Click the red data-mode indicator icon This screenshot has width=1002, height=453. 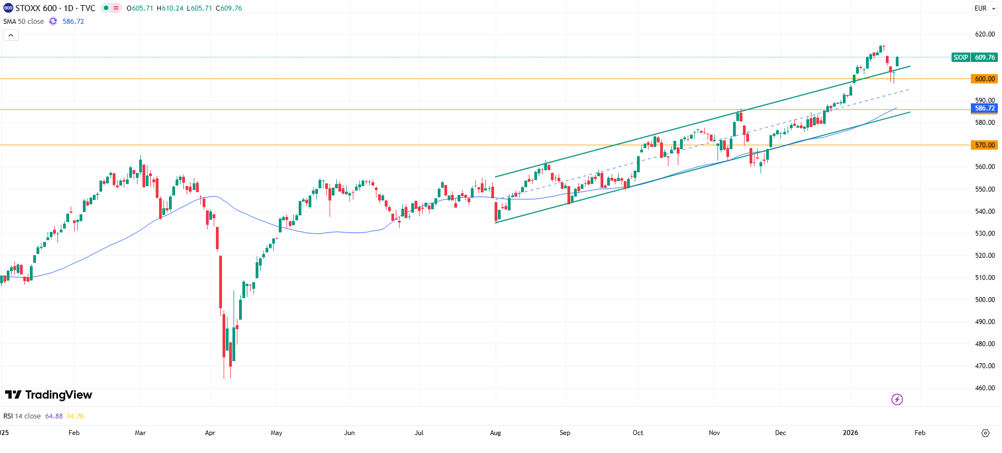pos(117,8)
